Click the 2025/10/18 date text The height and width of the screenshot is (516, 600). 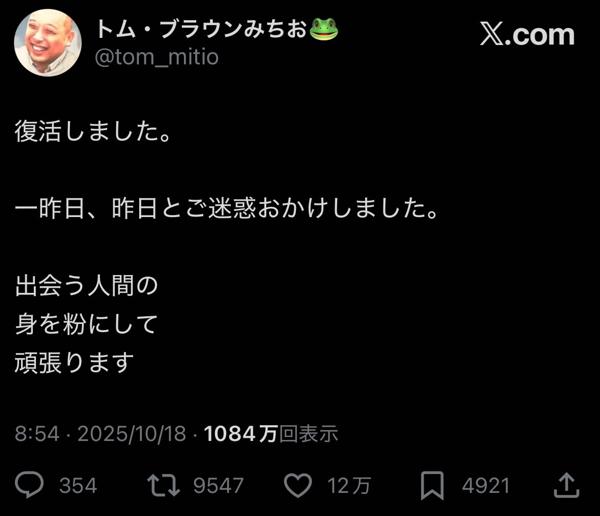pos(132,434)
